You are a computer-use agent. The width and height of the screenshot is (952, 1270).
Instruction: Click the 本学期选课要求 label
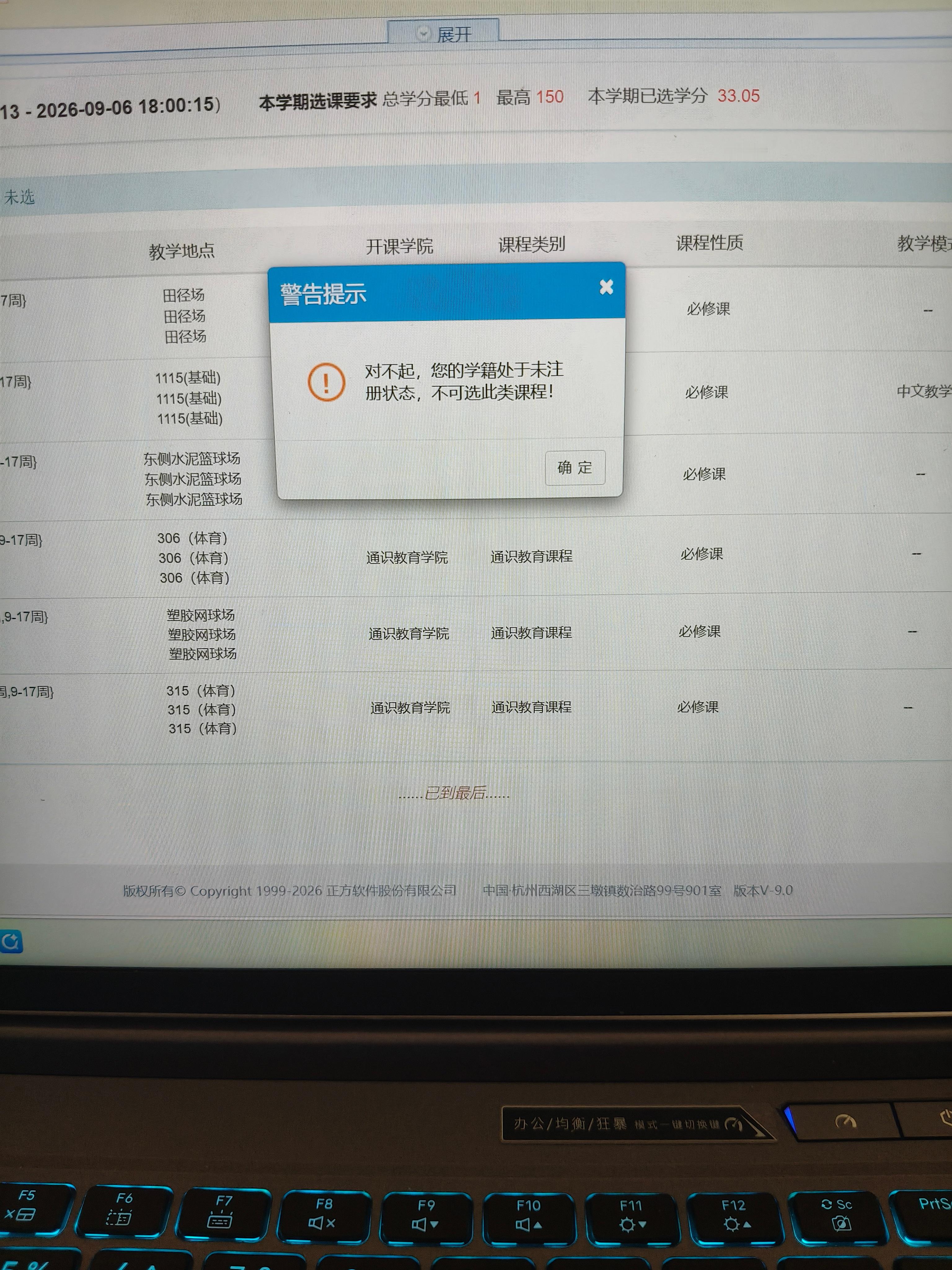(x=317, y=102)
